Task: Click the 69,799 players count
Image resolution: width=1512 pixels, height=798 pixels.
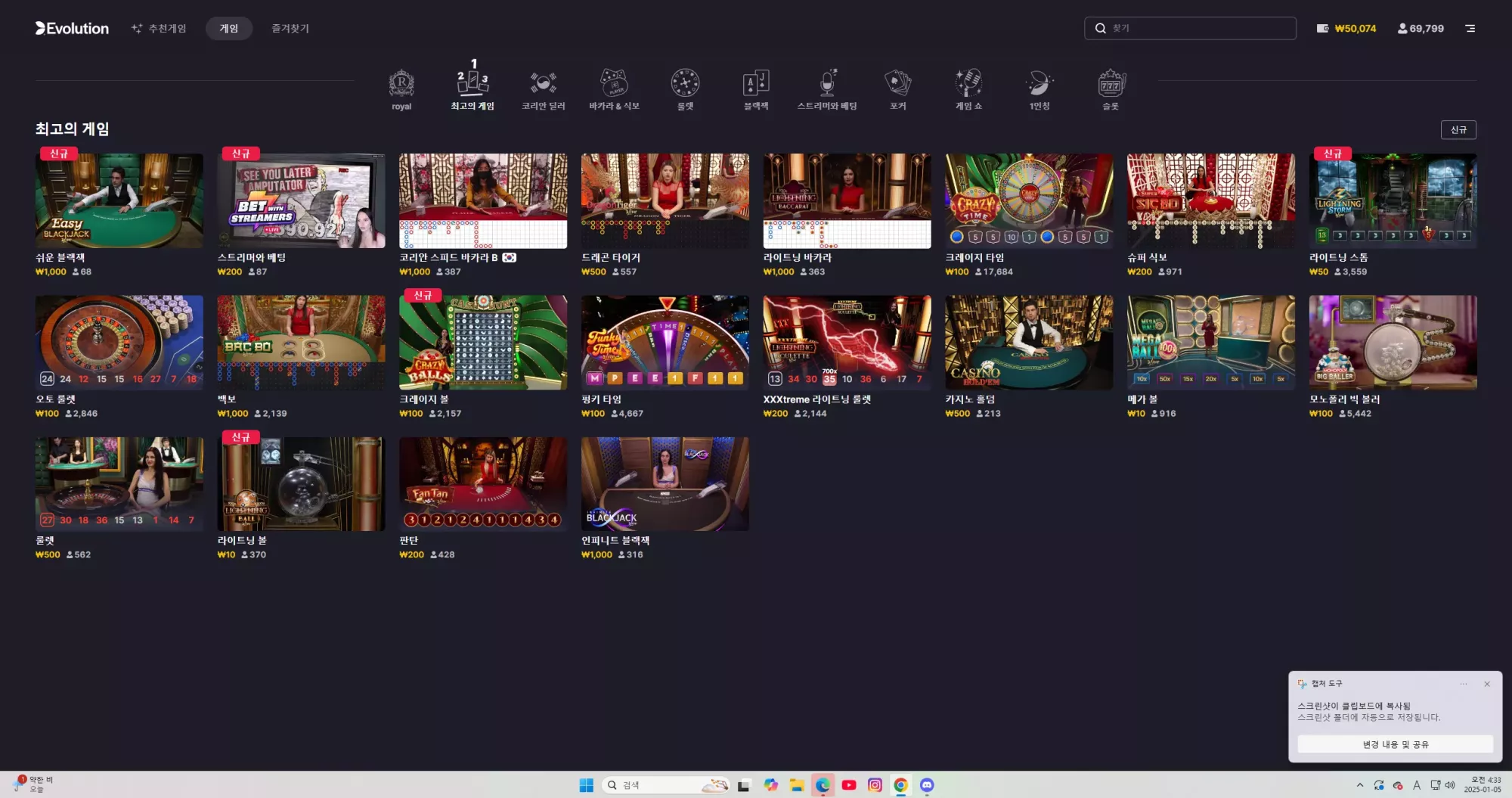Action: [1421, 28]
